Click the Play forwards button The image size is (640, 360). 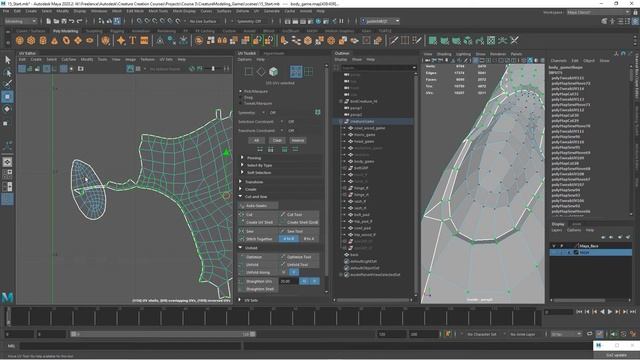610,312
